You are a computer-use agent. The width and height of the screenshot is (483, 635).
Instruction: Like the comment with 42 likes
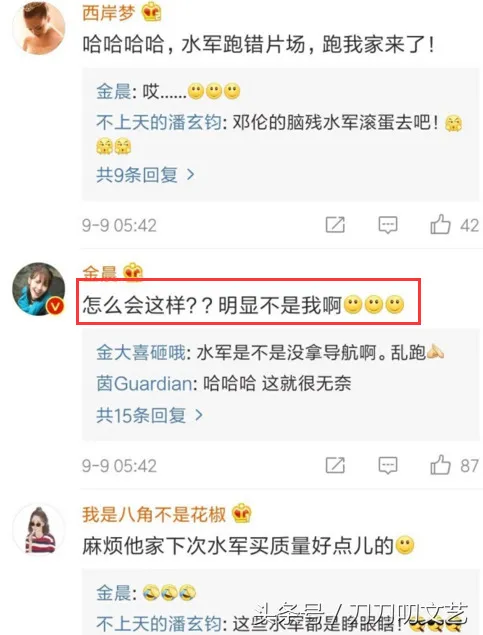click(x=440, y=224)
